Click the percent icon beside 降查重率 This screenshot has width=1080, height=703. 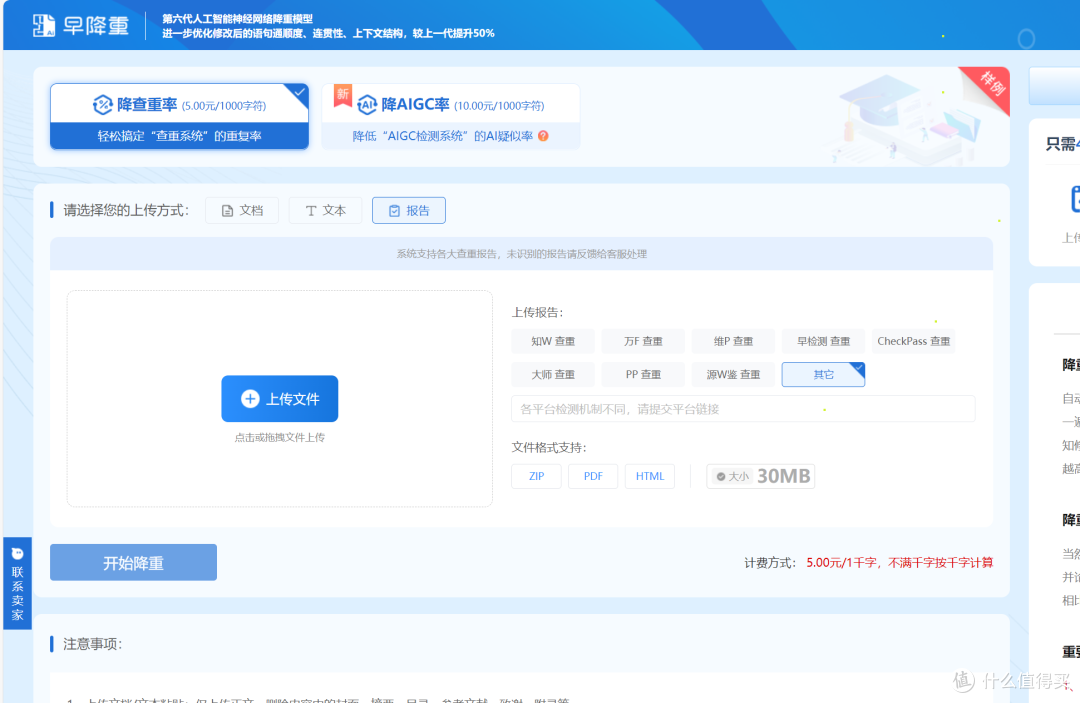103,105
